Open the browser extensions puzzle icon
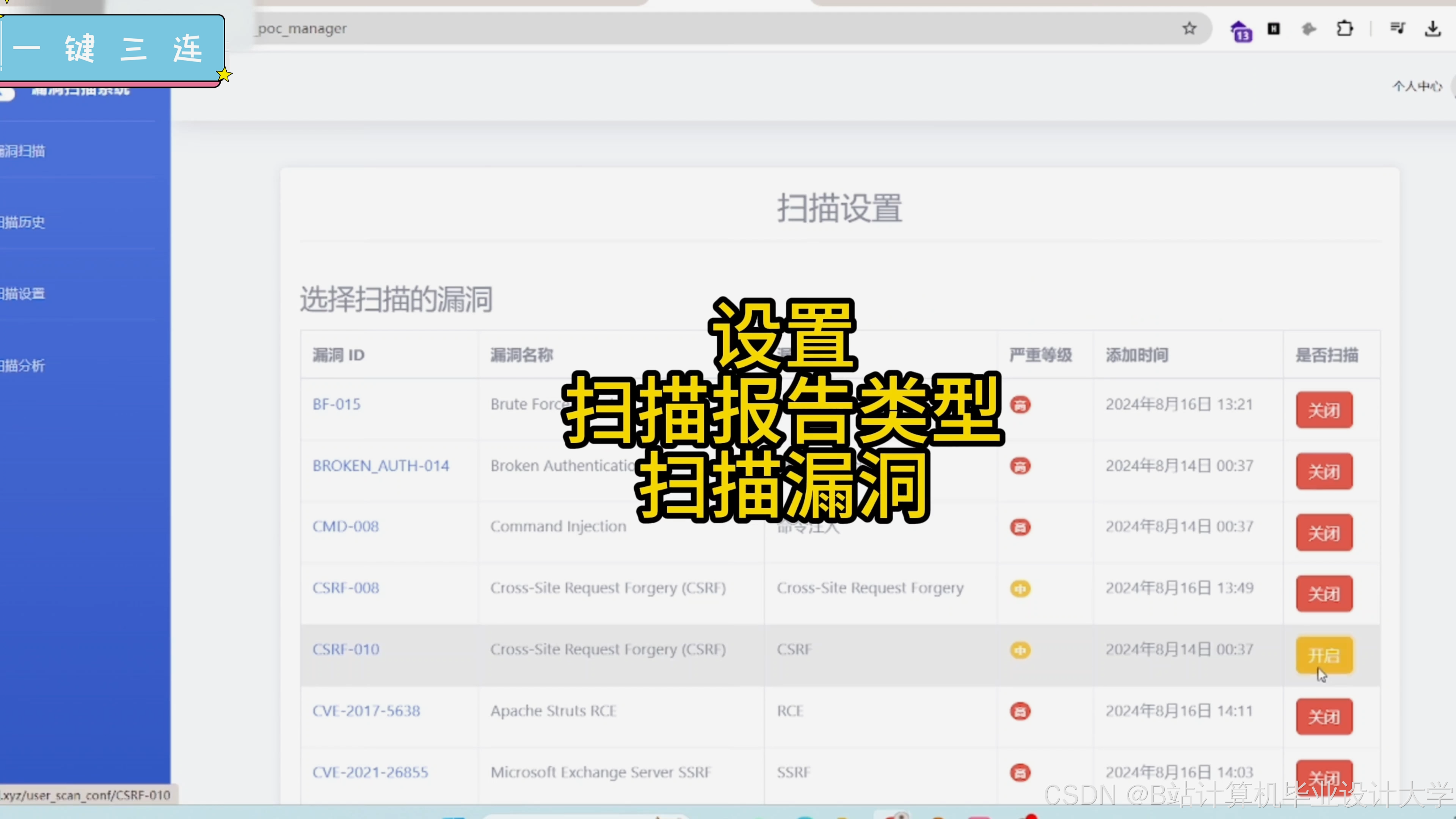This screenshot has height=819, width=1456. point(1345,28)
